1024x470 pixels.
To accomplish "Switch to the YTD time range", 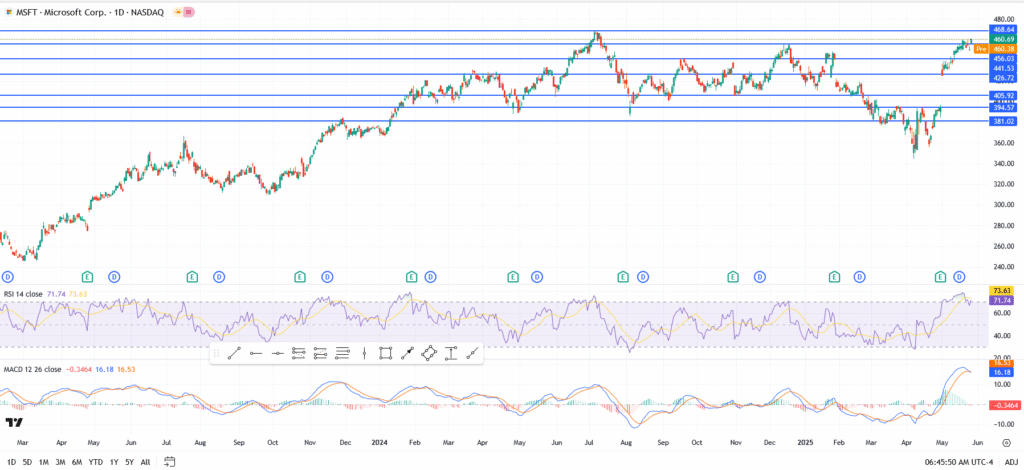I will 95,462.
